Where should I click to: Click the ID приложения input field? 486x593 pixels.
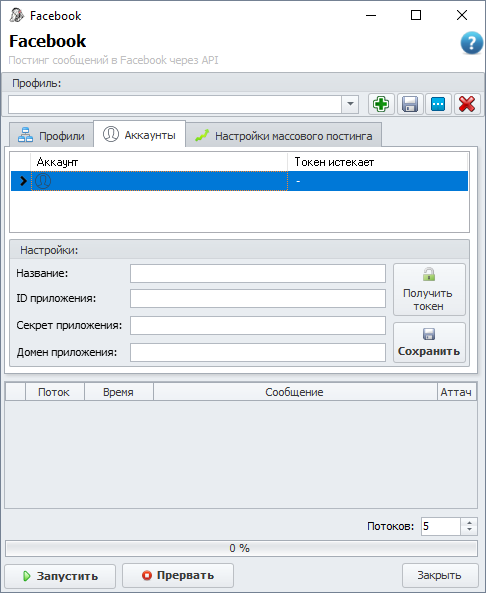coord(258,298)
